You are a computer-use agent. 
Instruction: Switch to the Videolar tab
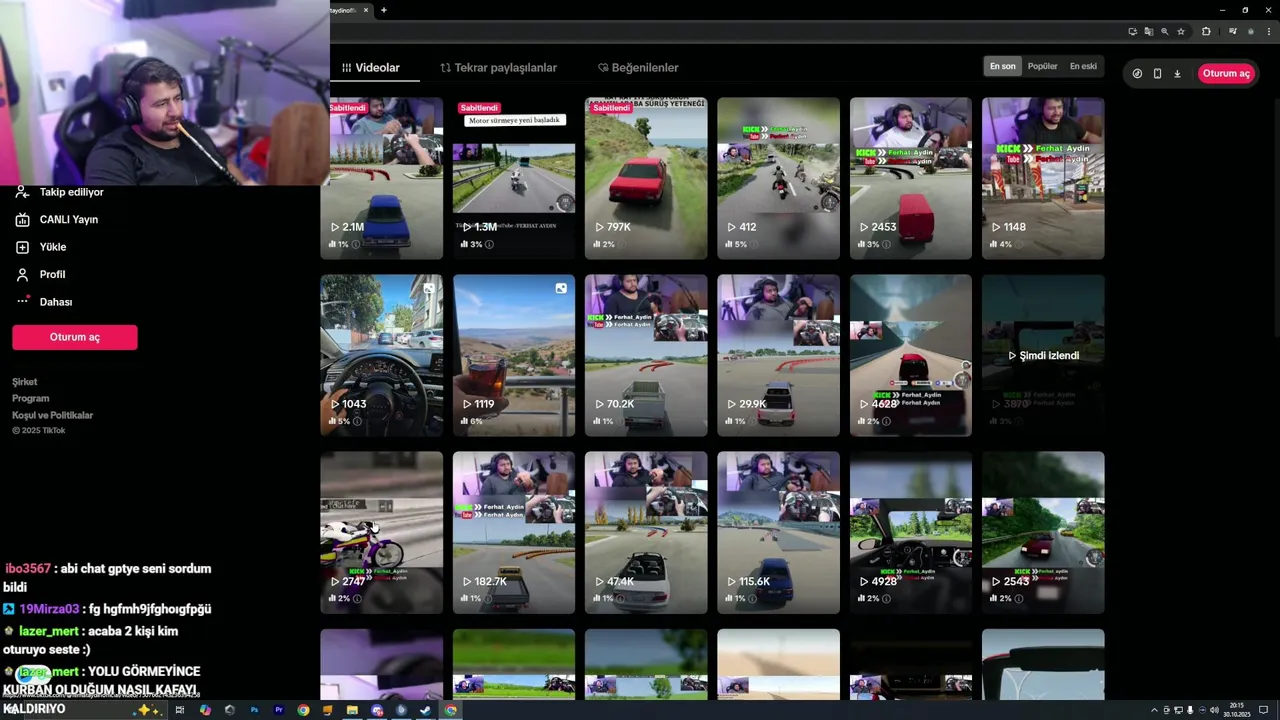pos(370,68)
